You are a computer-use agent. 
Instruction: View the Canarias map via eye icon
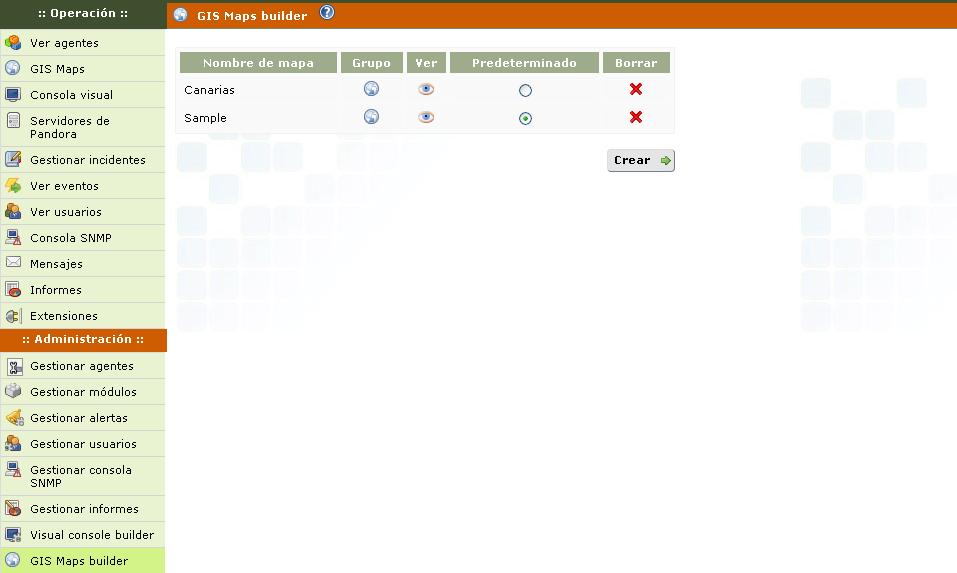pos(426,89)
